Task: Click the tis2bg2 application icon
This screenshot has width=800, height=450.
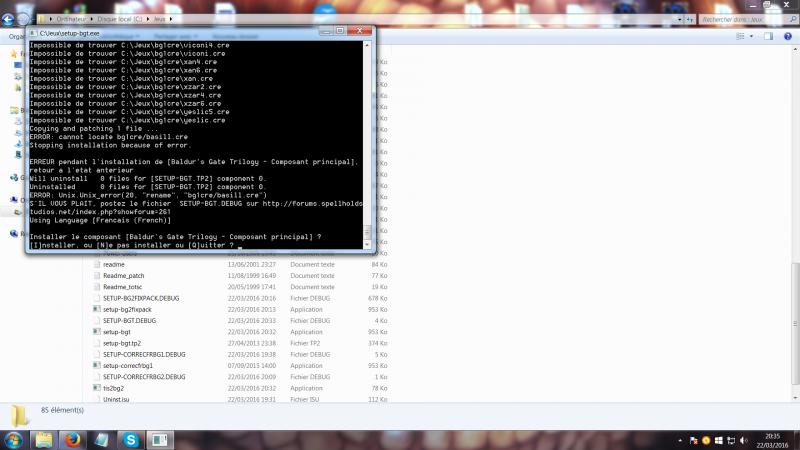Action: [96, 388]
